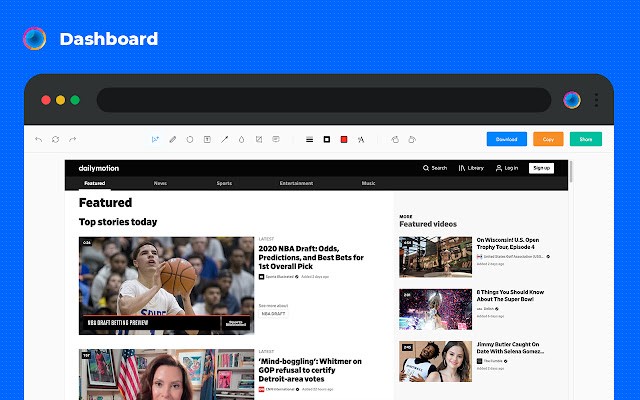Screen dimensions: 640x400
Task: Click the blue Download button
Action: coord(507,139)
